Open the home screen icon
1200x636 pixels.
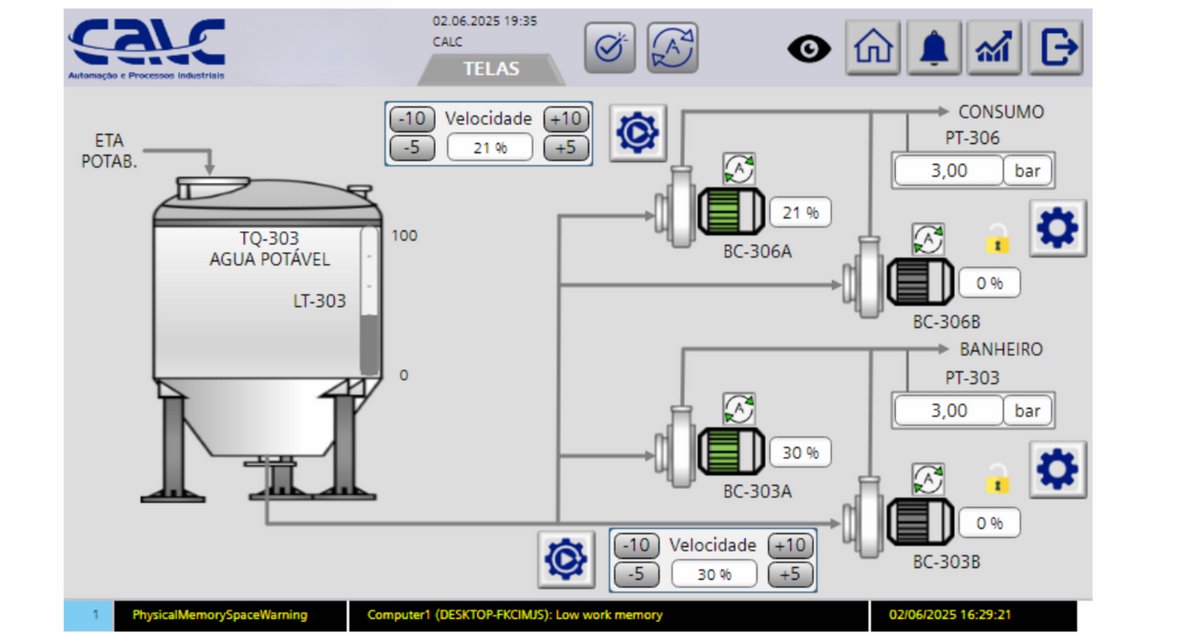873,48
